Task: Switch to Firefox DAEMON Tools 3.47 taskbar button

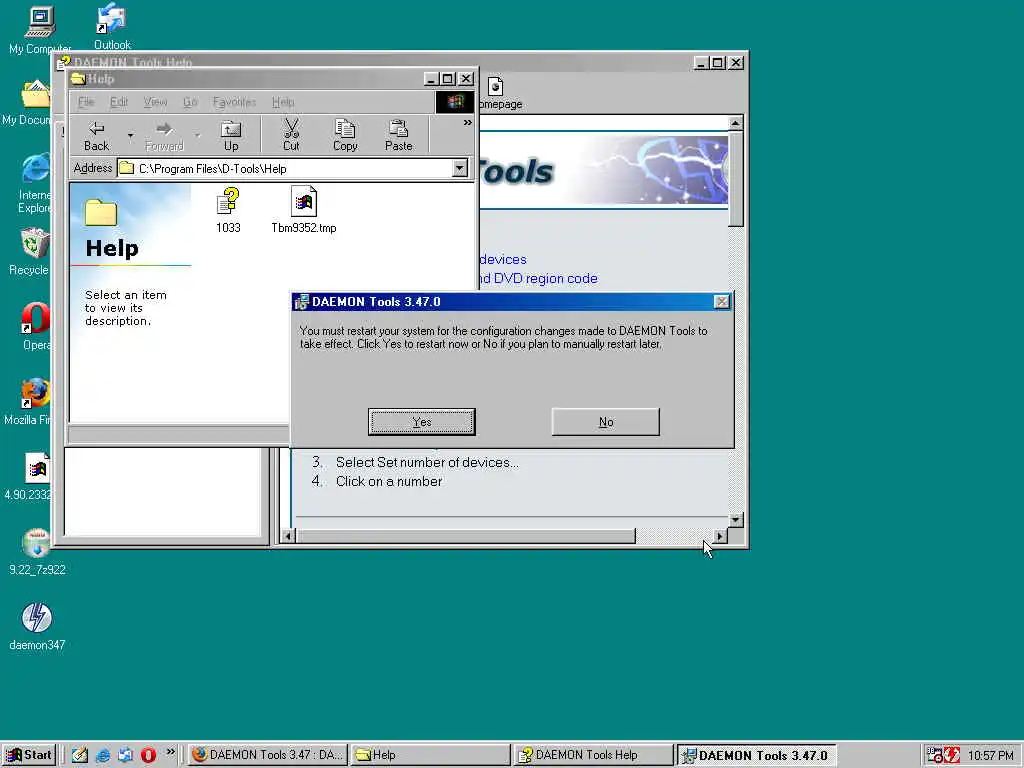Action: 268,755
